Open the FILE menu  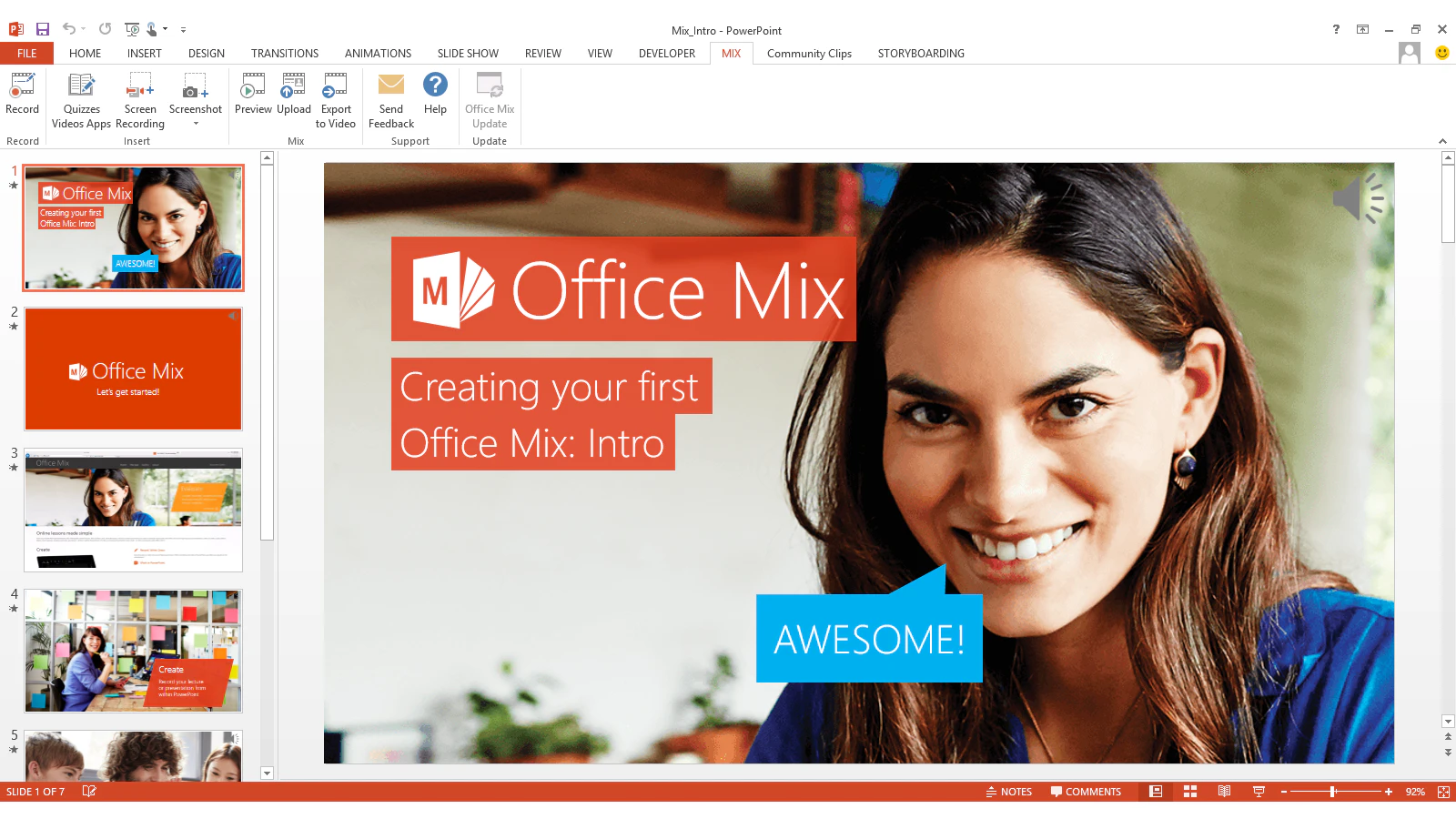click(x=26, y=53)
